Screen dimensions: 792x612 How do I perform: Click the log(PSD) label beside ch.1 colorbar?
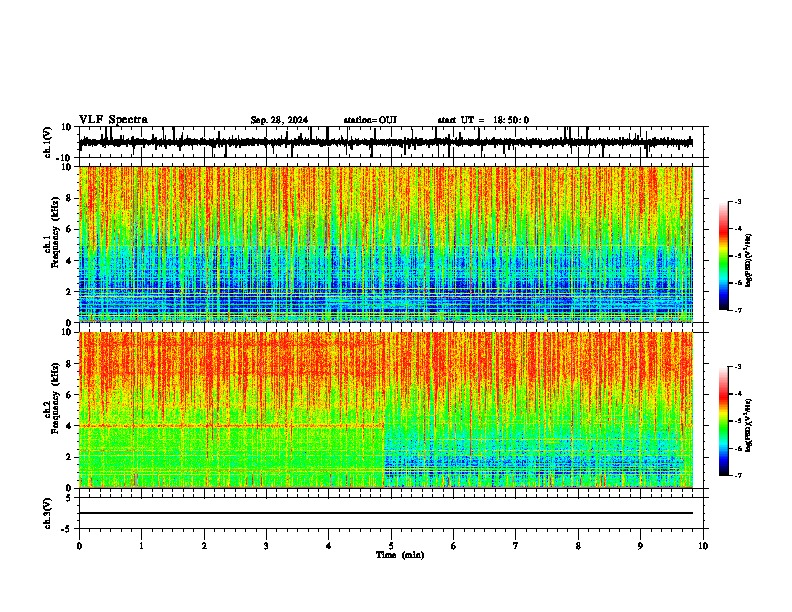coord(749,260)
